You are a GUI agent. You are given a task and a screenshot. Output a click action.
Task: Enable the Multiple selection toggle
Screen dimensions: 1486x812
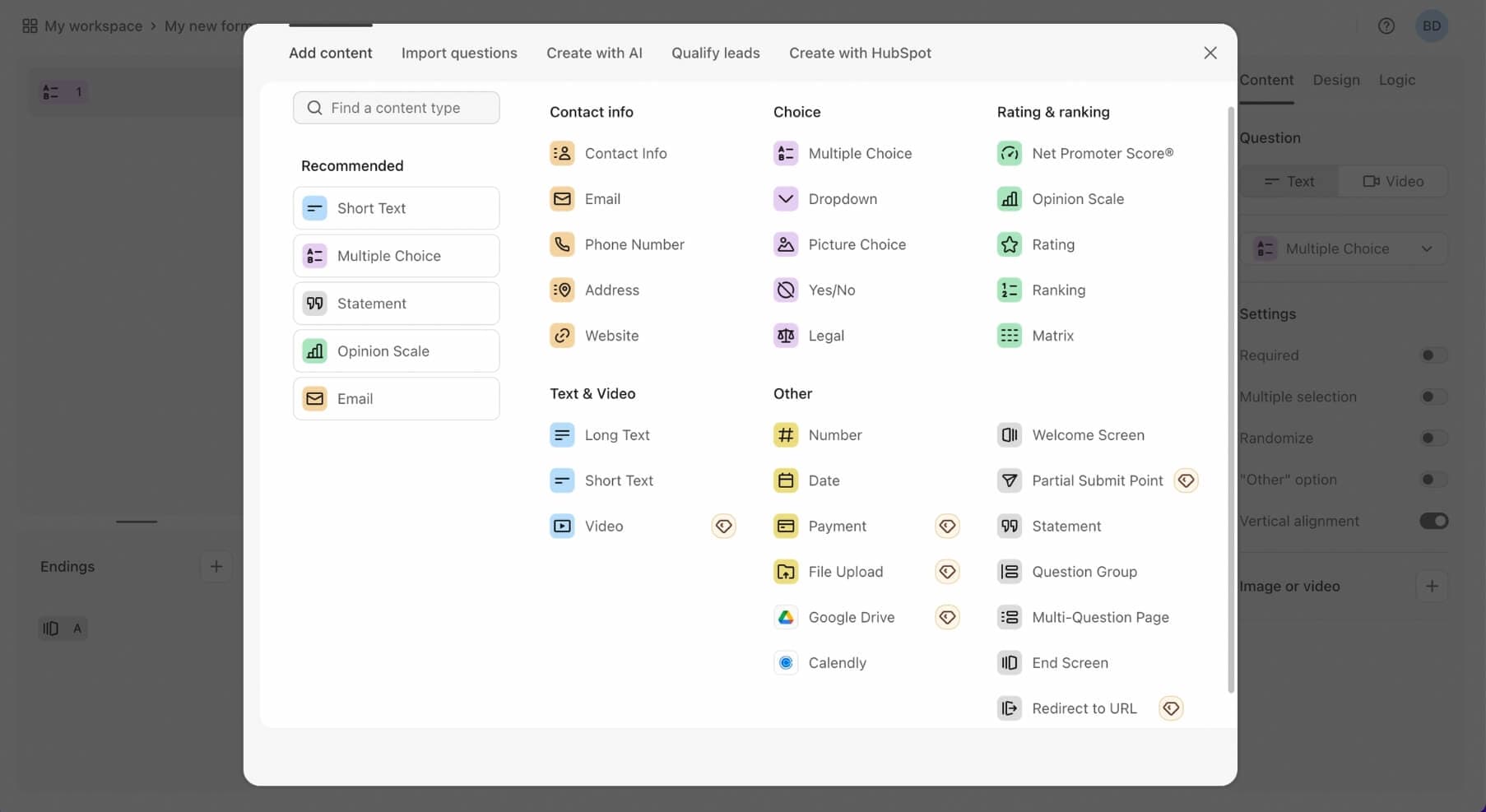coord(1433,397)
